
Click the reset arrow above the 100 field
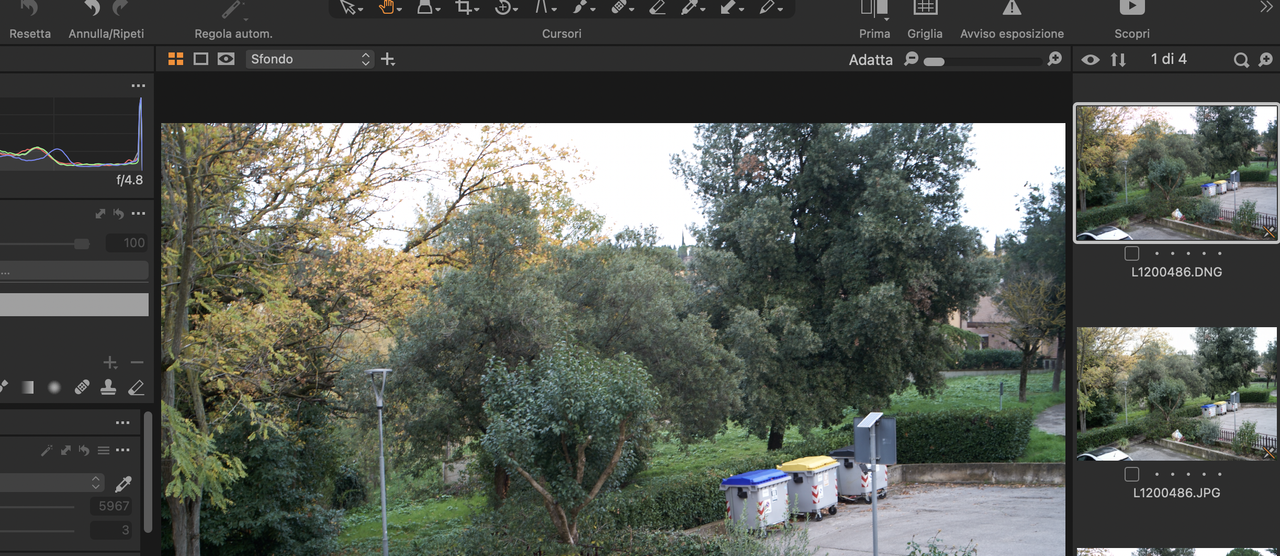tap(118, 214)
